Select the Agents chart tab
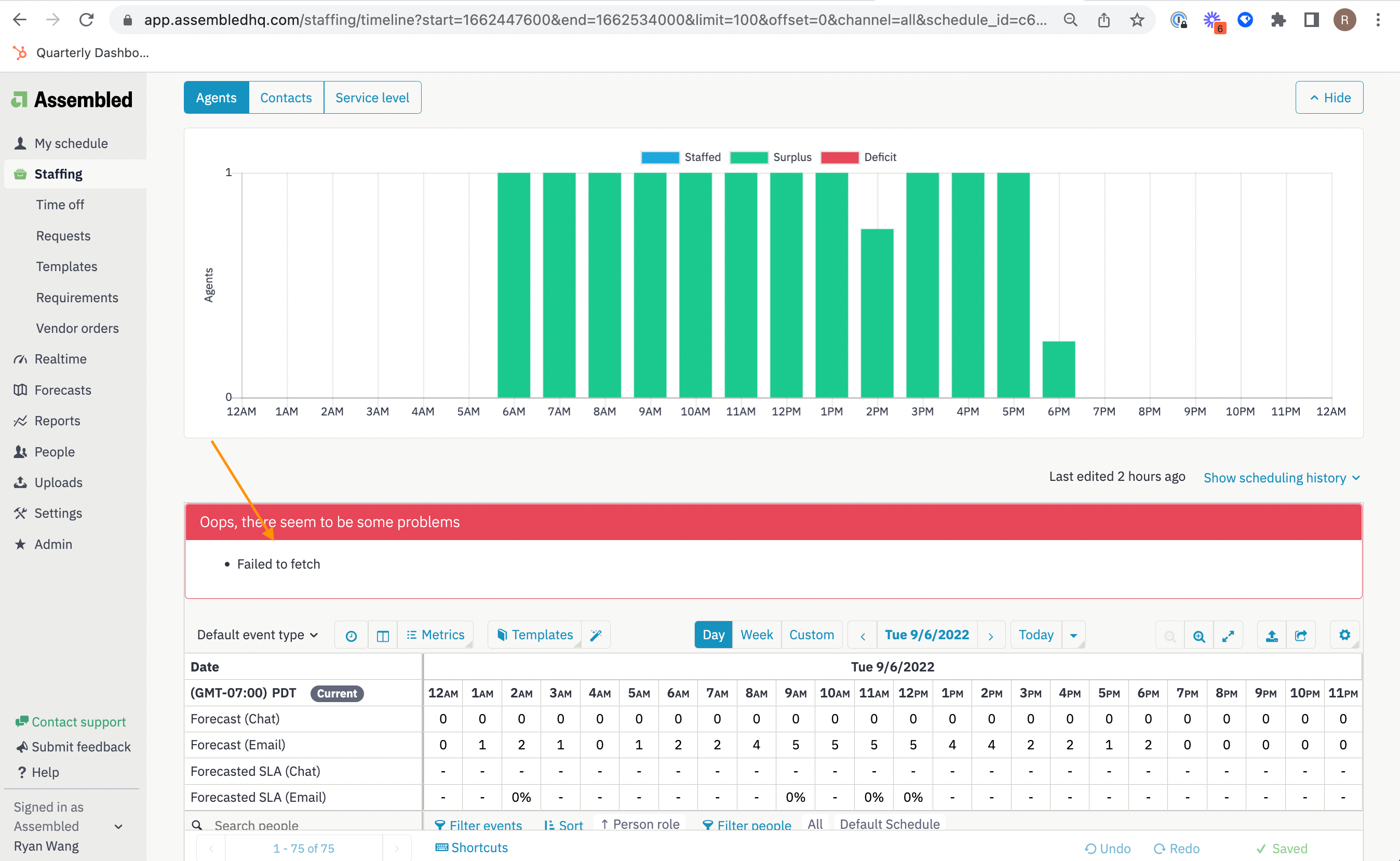Image resolution: width=1400 pixels, height=861 pixels. pyautogui.click(x=217, y=98)
